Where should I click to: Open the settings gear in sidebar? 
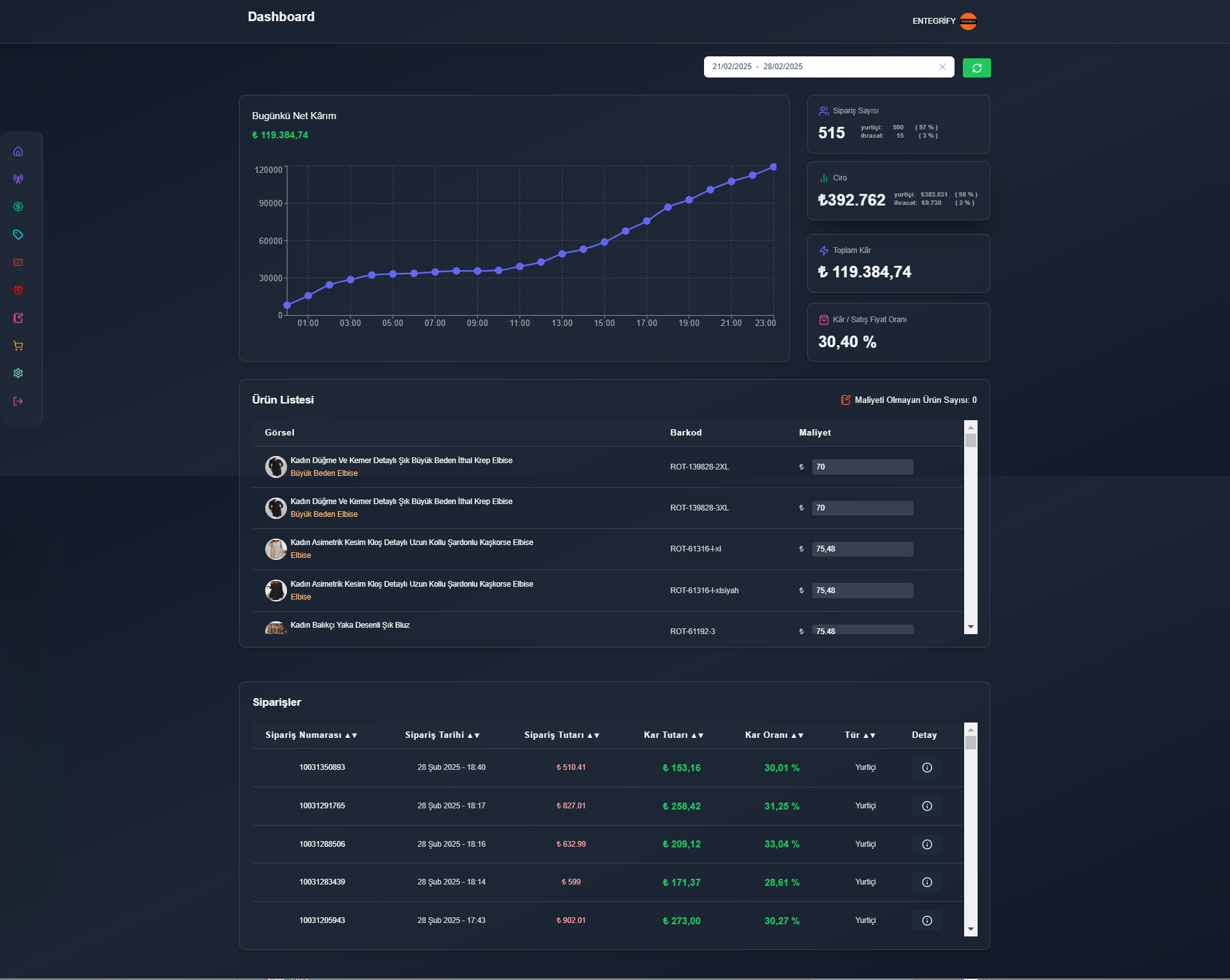(x=18, y=373)
